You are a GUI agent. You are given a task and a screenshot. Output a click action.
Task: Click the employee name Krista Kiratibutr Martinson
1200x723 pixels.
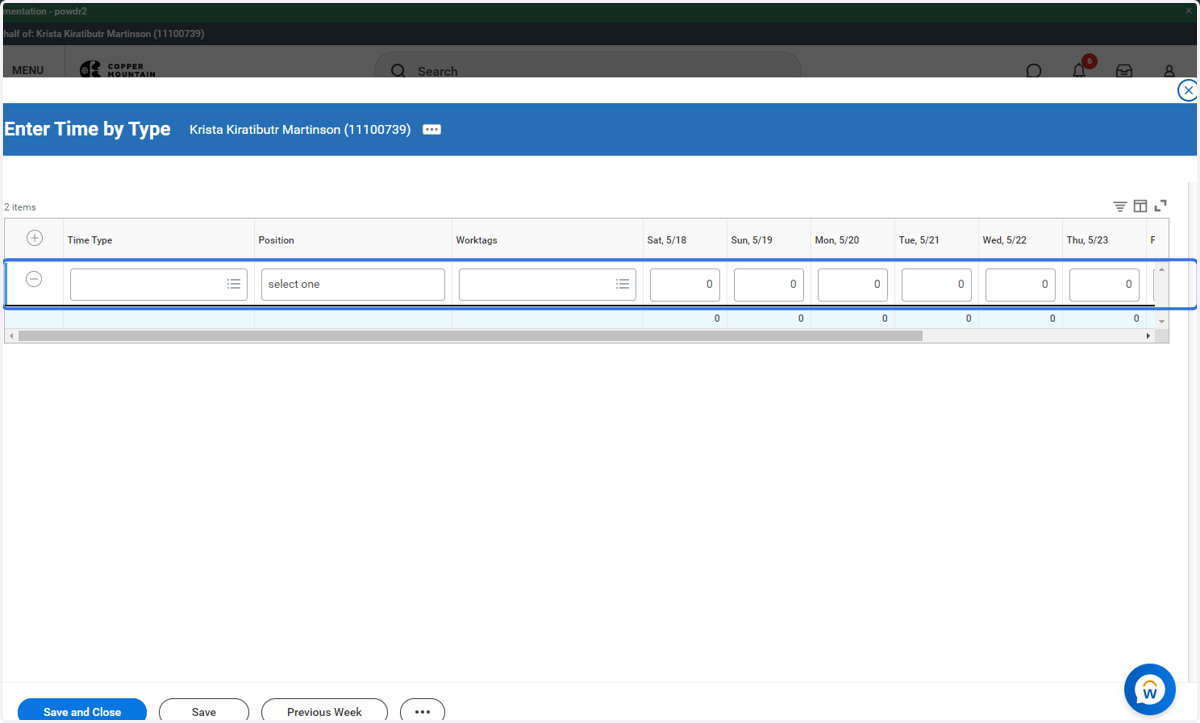point(300,130)
